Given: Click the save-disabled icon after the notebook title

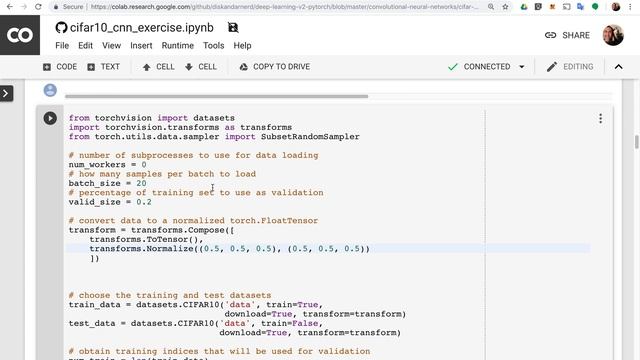Looking at the screenshot, I should coord(233,28).
